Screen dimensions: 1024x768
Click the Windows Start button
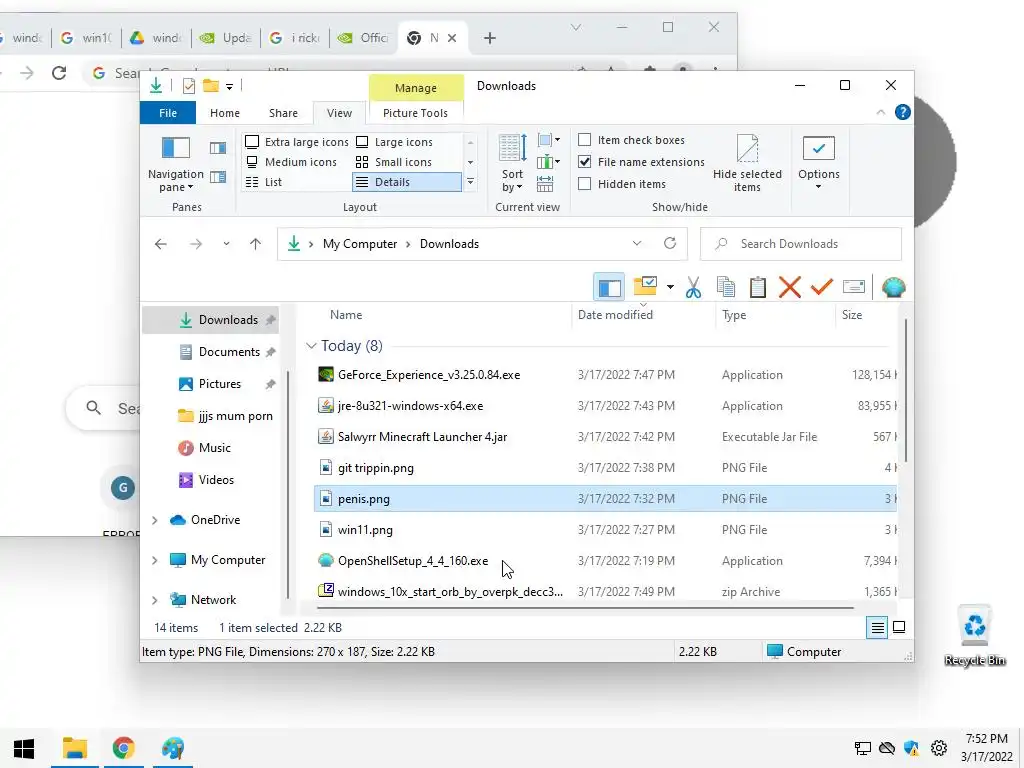(x=24, y=748)
